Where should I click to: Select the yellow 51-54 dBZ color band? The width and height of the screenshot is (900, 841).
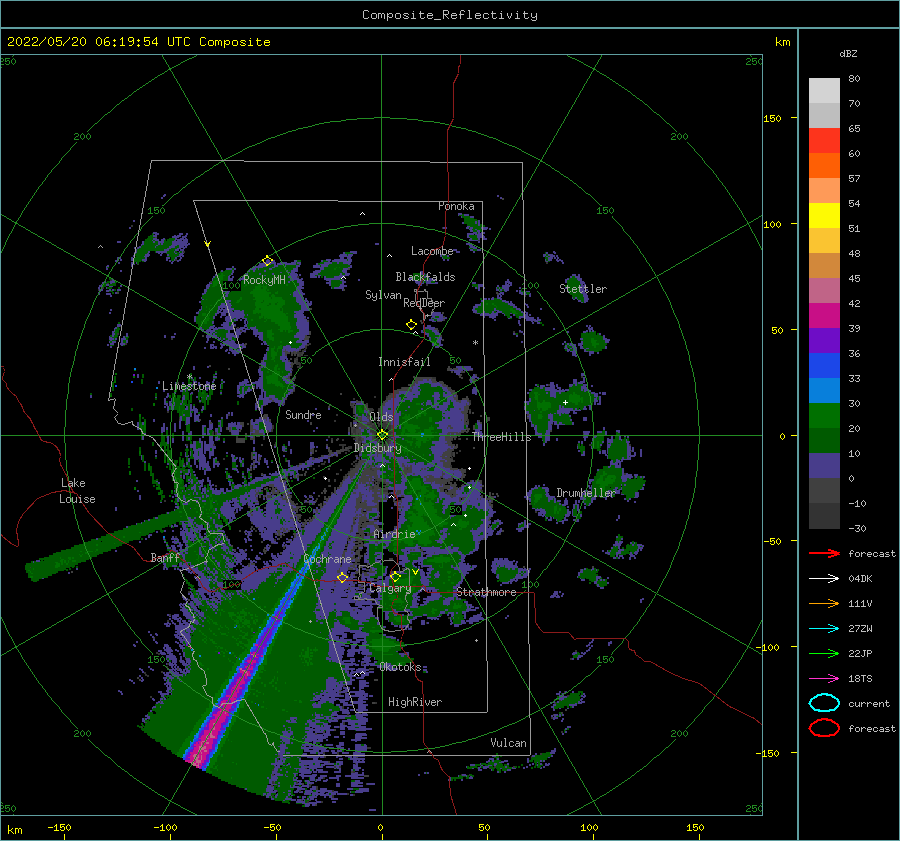click(824, 216)
